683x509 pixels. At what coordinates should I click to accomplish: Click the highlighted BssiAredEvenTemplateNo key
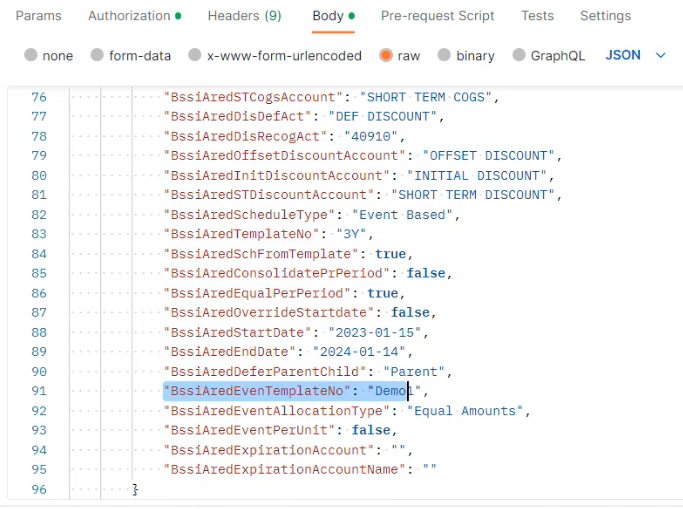pyautogui.click(x=257, y=391)
